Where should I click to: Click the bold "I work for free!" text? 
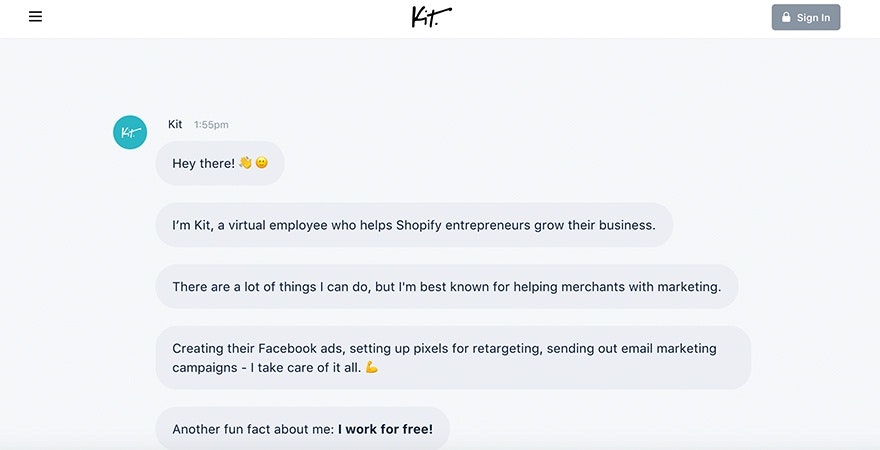click(x=385, y=429)
